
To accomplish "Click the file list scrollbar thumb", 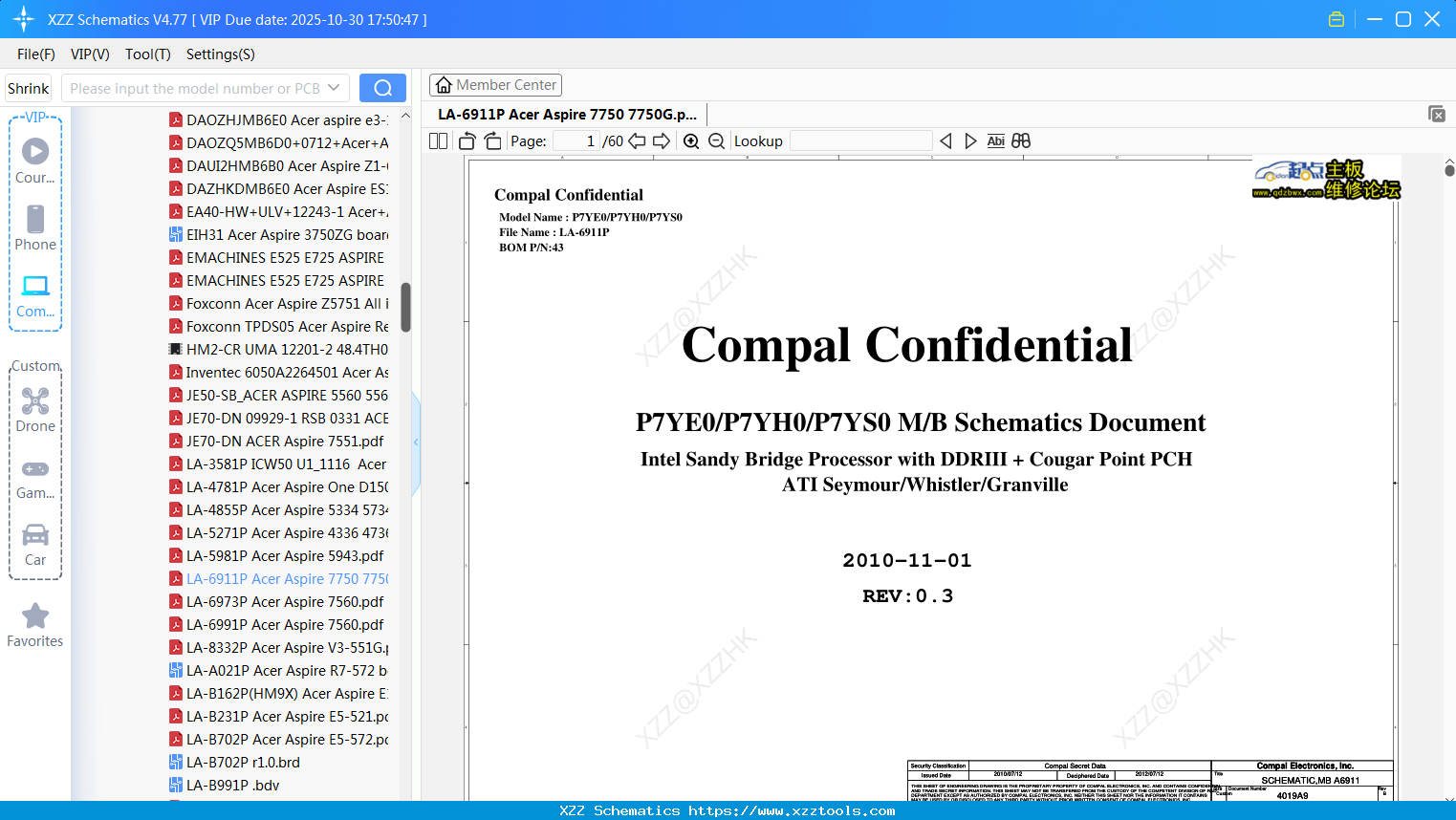I will (x=405, y=307).
